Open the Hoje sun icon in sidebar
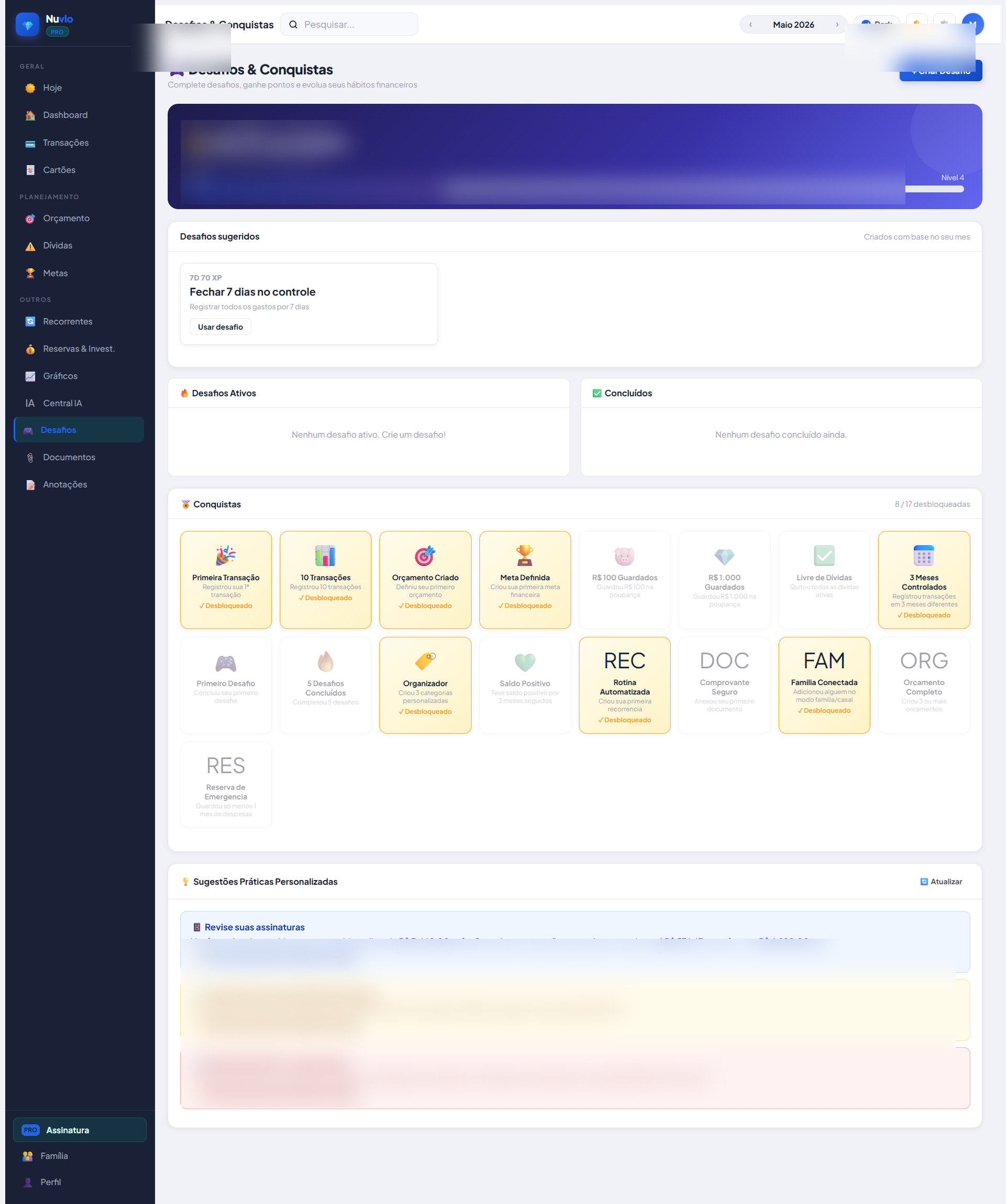Viewport: 1006px width, 1204px height. click(x=30, y=88)
